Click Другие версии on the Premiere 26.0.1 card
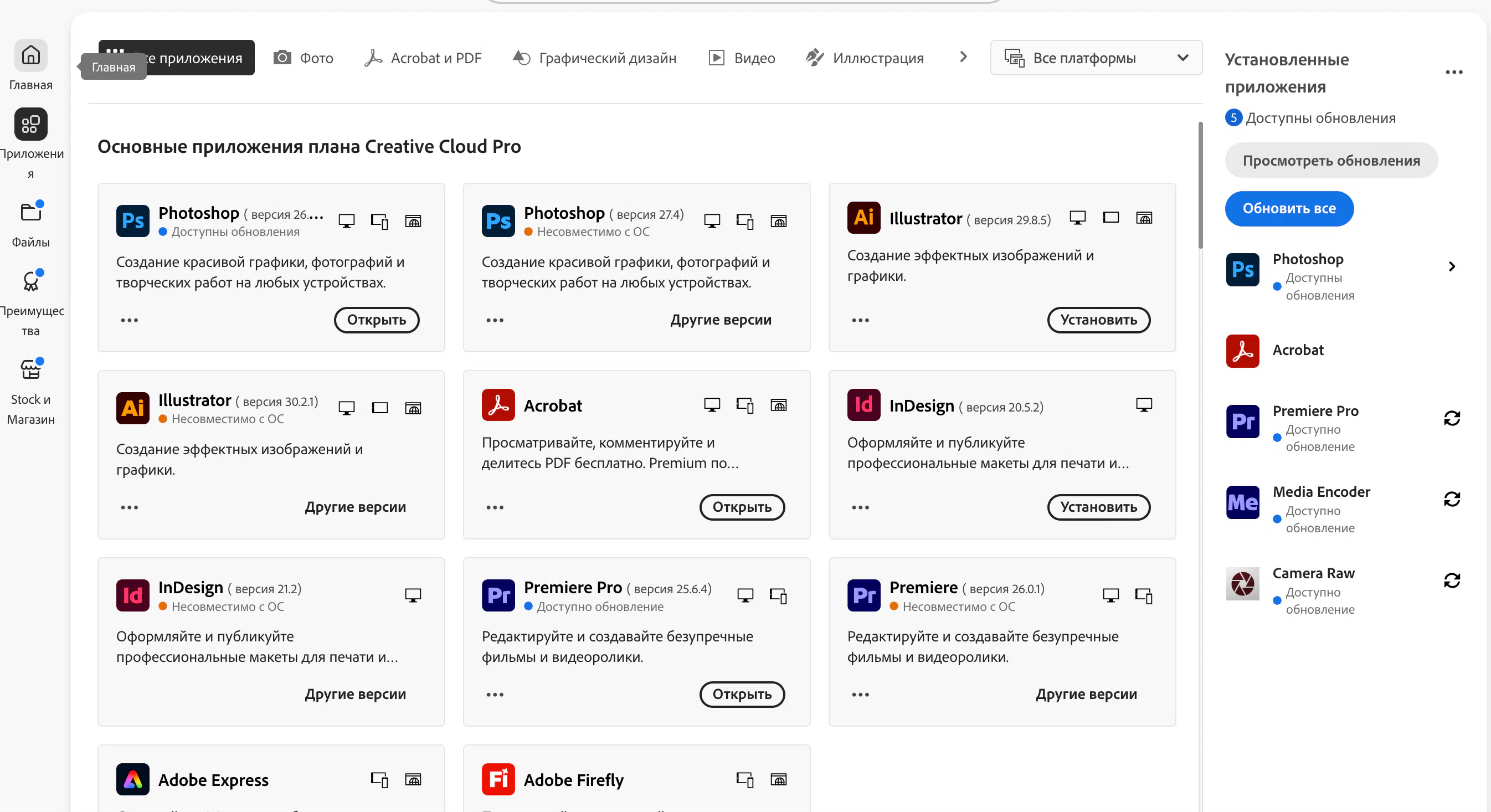This screenshot has height=812, width=1491. tap(1087, 695)
